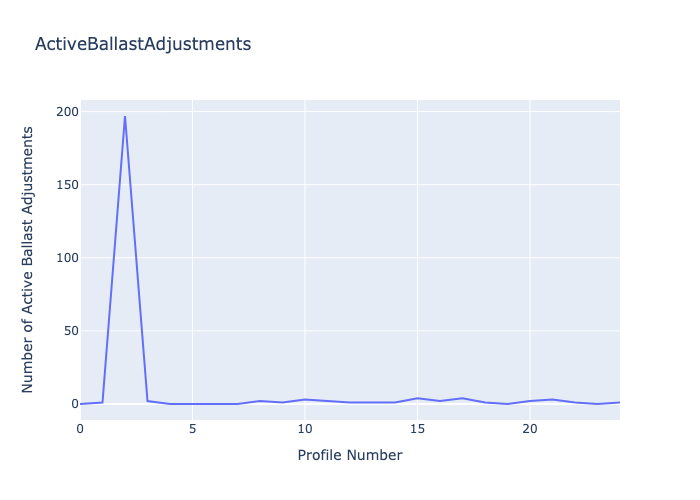Click the Number of Active Ballast Adjustments y-axis title
Viewport: 700px width, 500px height.
pyautogui.click(x=29, y=259)
